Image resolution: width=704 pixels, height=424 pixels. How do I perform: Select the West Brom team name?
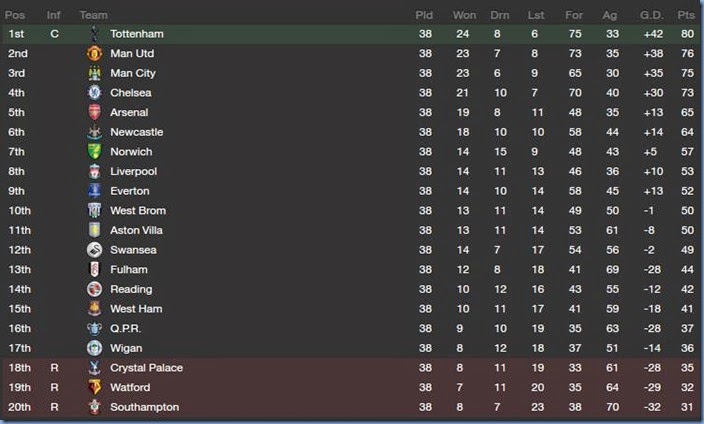point(138,210)
